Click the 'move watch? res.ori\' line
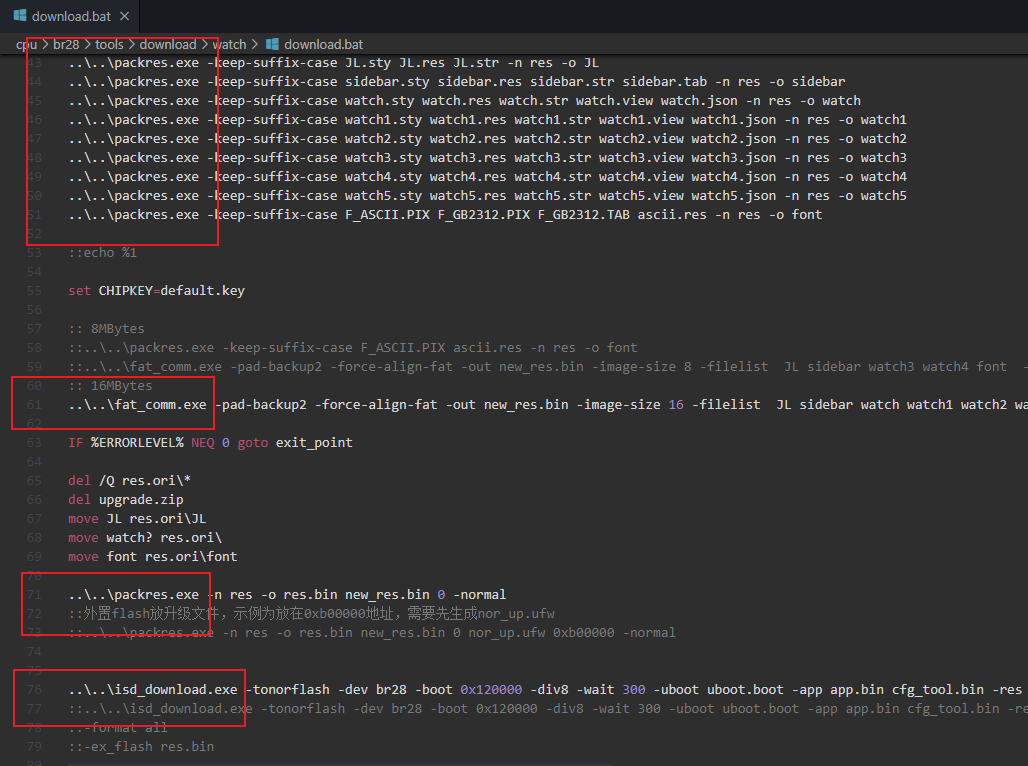Image resolution: width=1028 pixels, height=766 pixels. click(x=145, y=538)
